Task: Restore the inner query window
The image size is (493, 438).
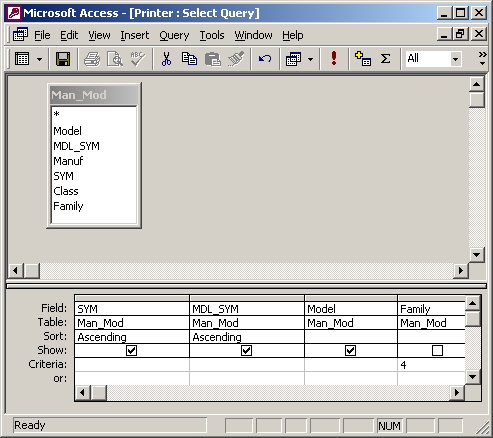Action: tap(460, 34)
